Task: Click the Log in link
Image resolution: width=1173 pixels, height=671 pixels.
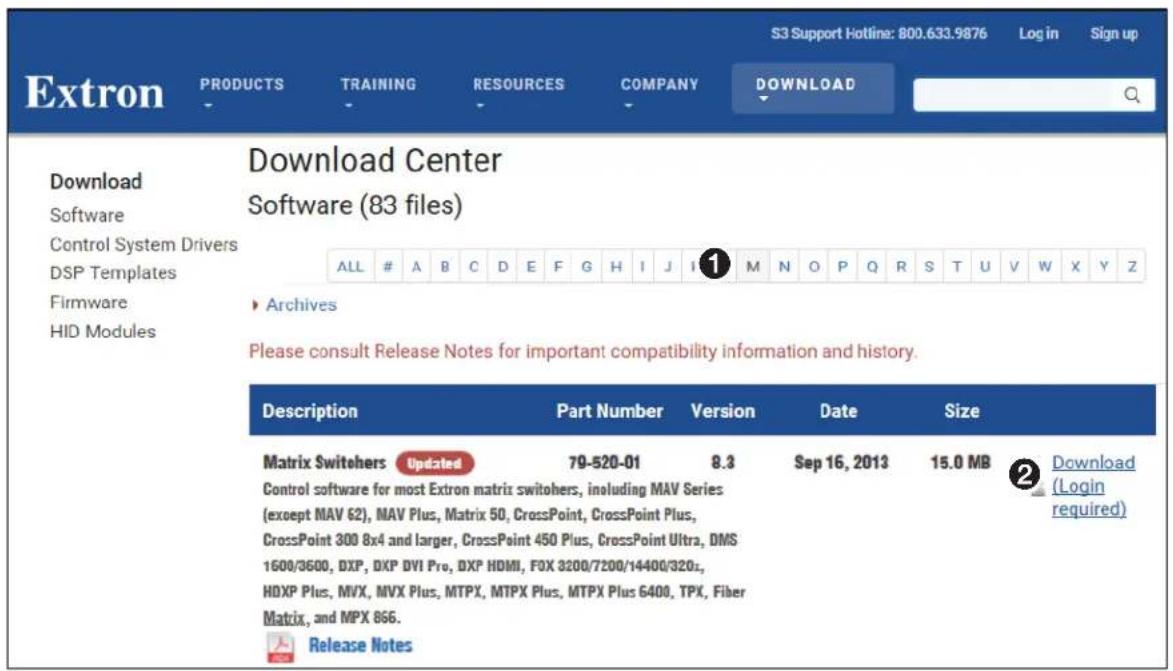Action: coord(1038,34)
